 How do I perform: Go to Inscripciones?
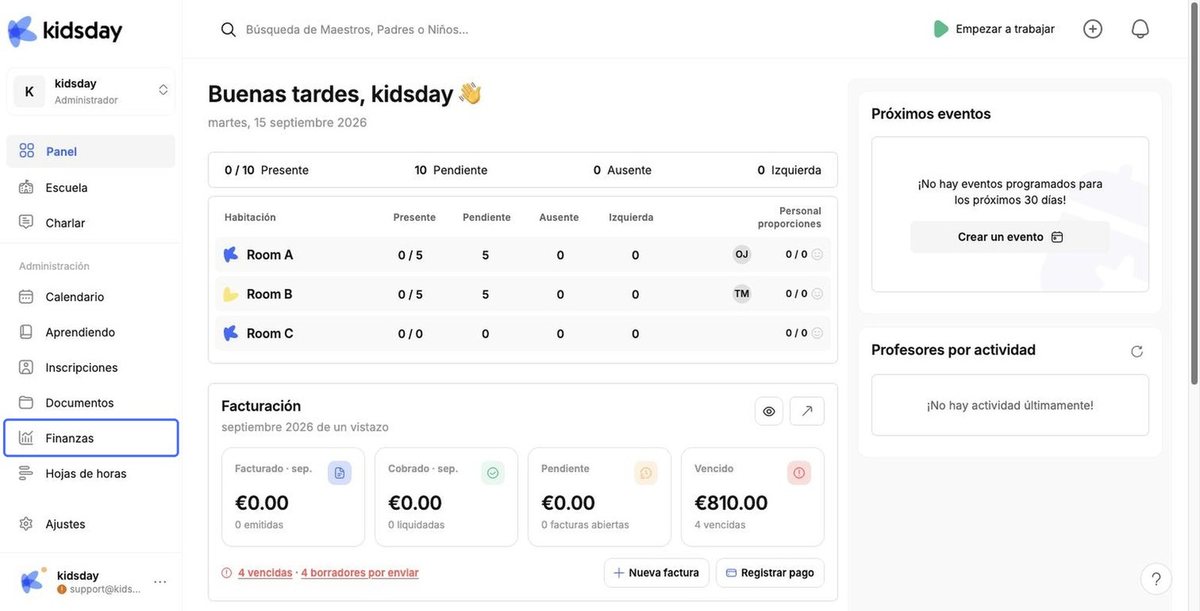pyautogui.click(x=91, y=367)
